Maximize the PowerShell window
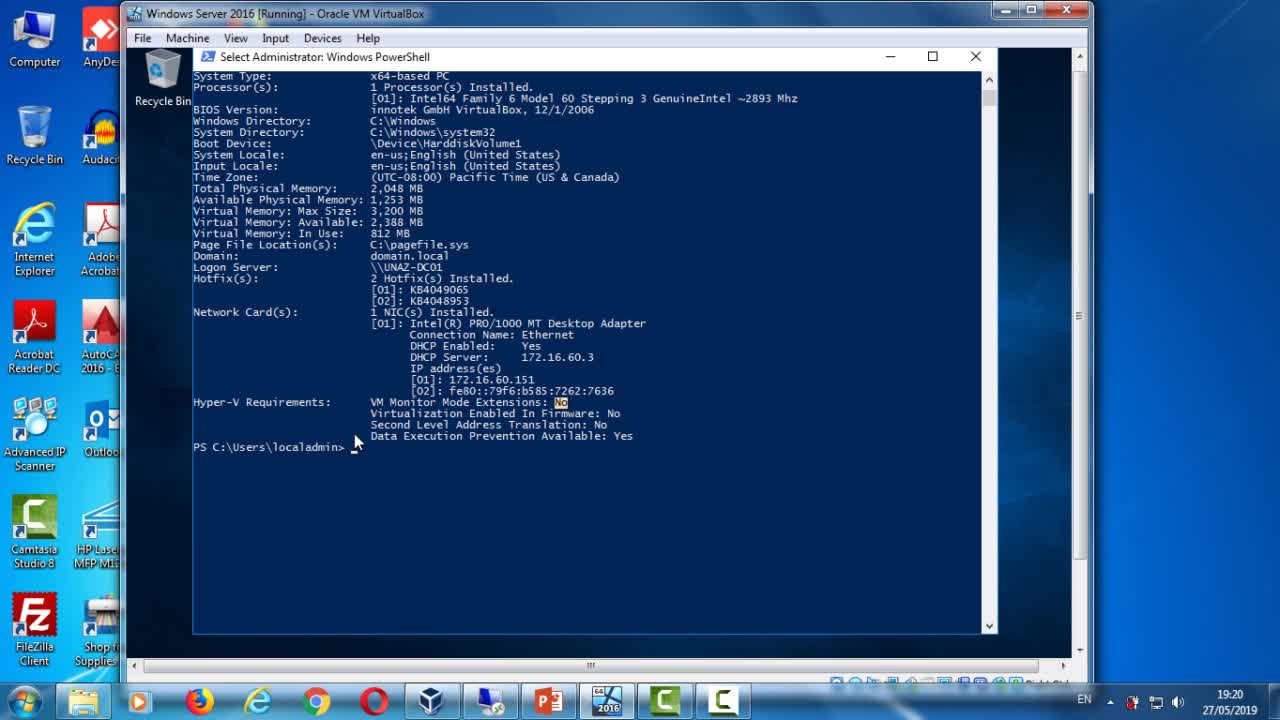This screenshot has height=720, width=1280. (933, 57)
